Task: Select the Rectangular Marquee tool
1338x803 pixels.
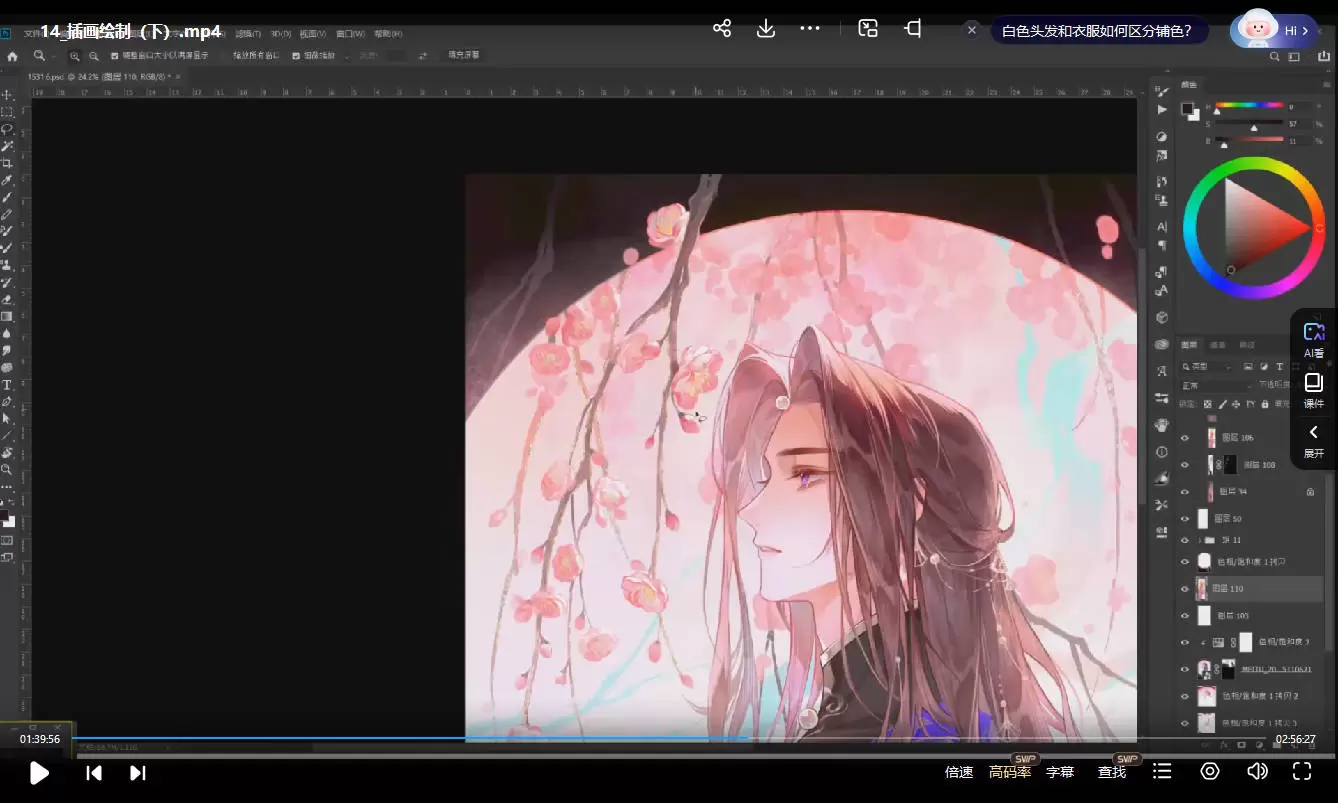Action: [7, 111]
